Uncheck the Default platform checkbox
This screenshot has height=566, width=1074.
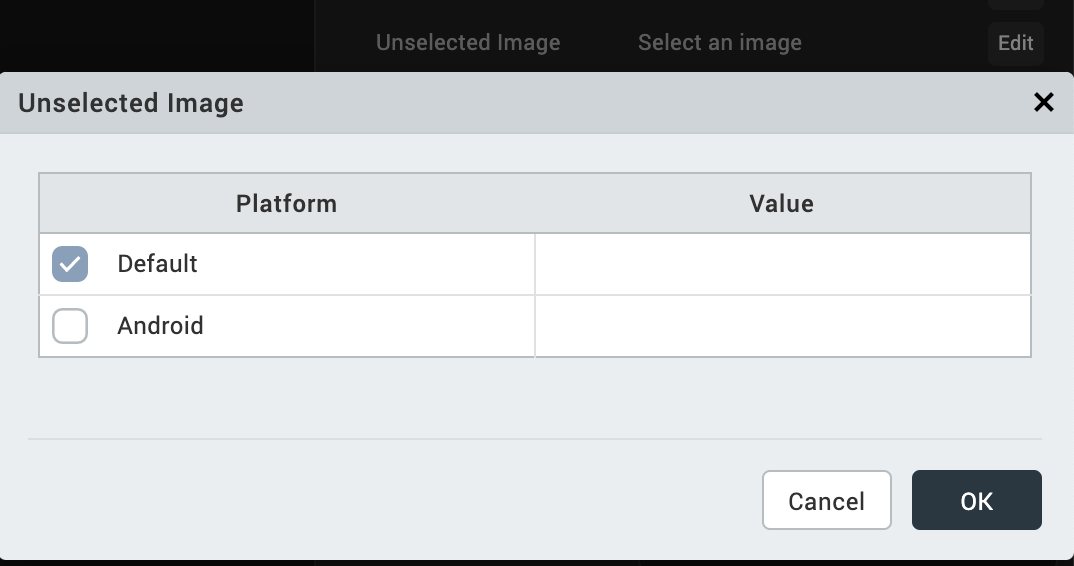[x=70, y=264]
